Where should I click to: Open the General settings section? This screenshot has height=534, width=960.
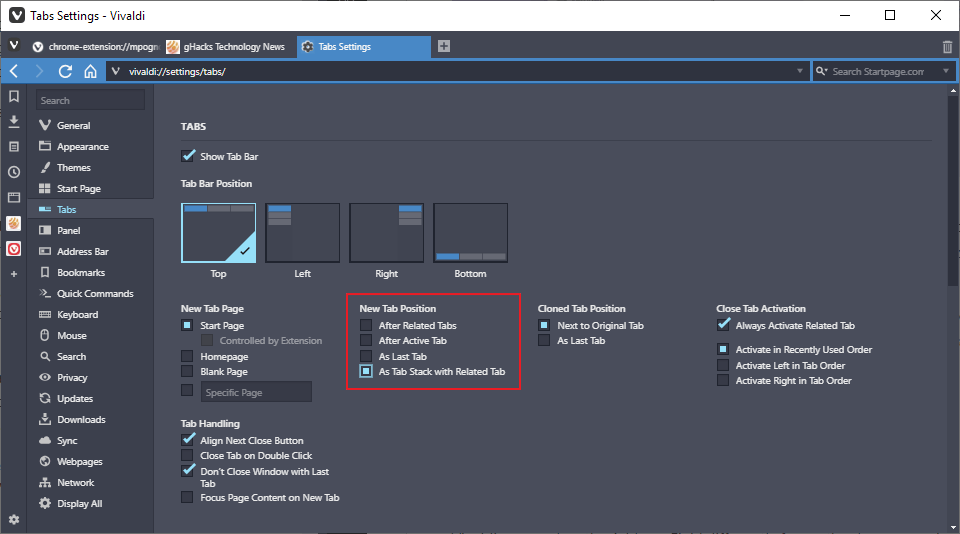click(x=90, y=126)
